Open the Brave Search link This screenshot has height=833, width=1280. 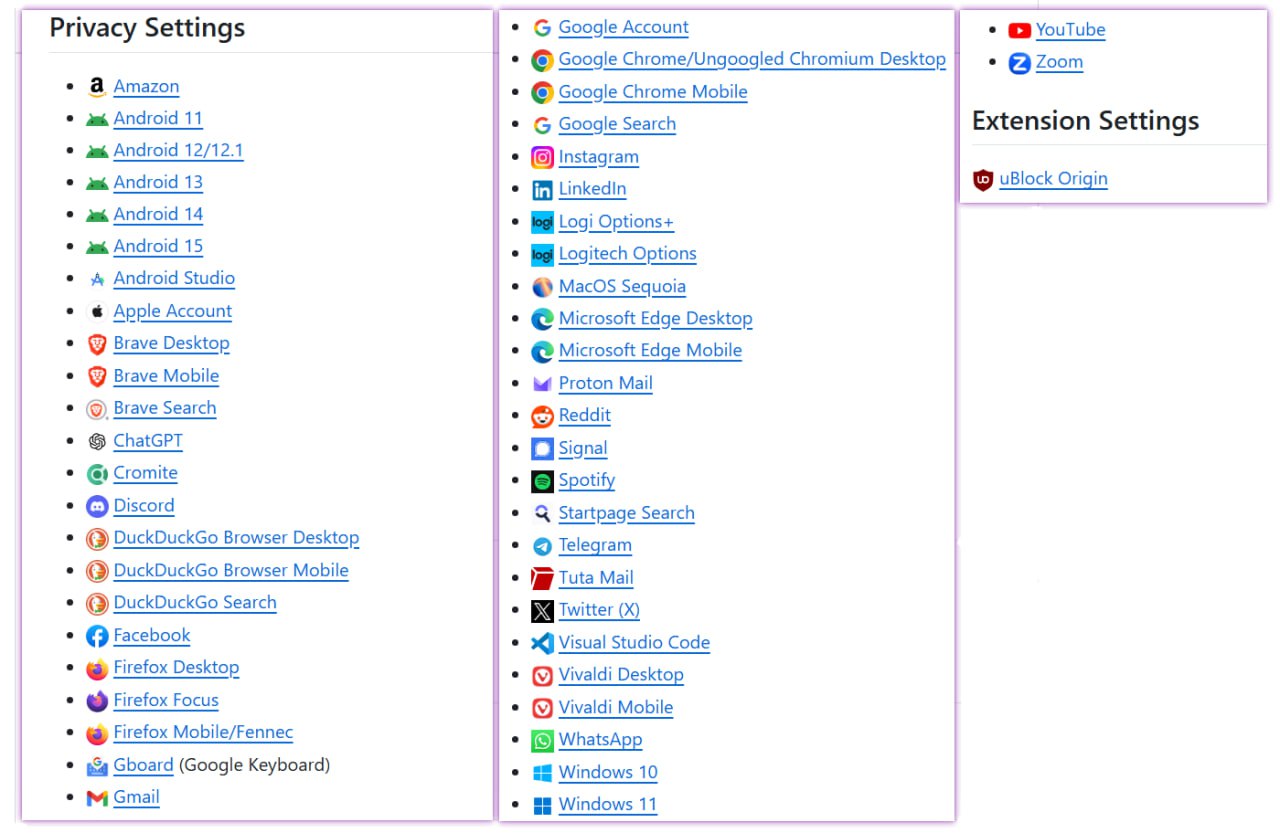[x=165, y=408]
